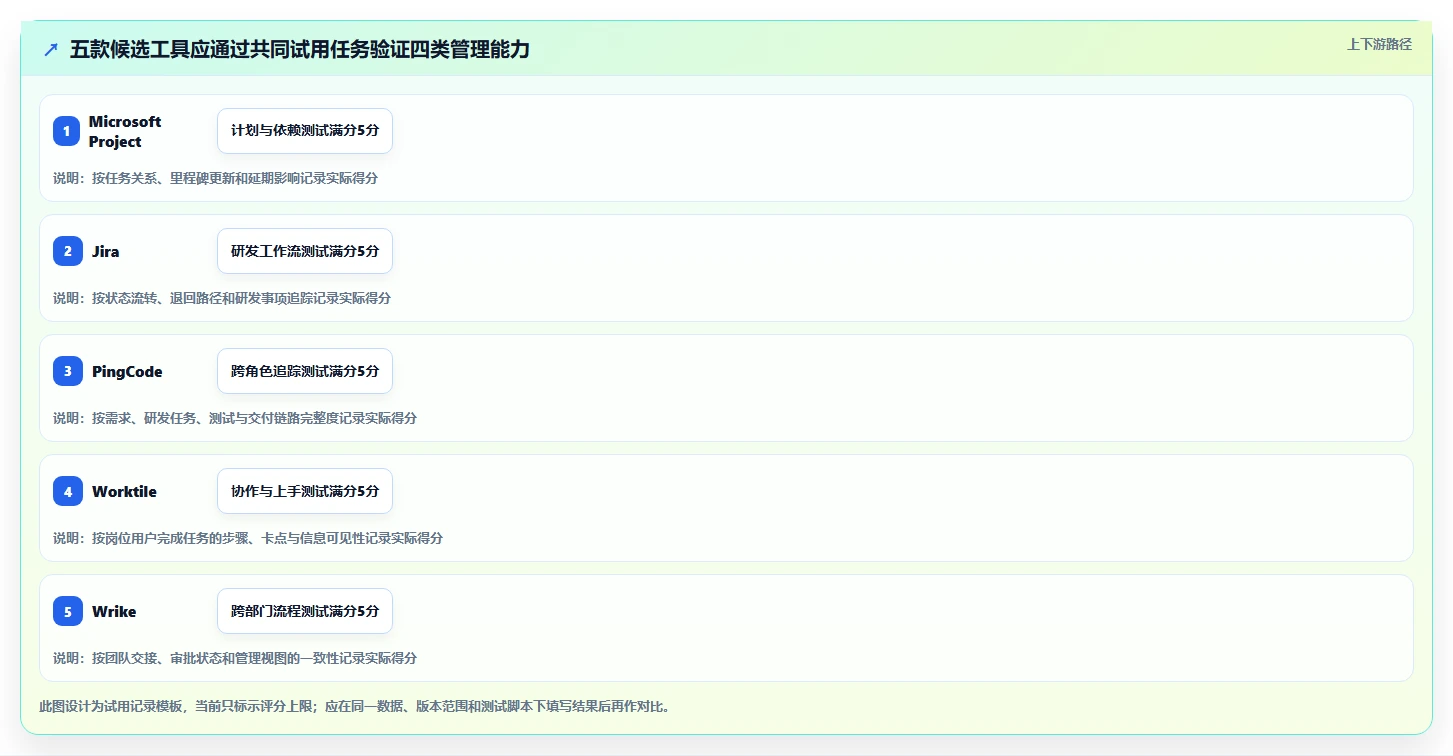The height and width of the screenshot is (756, 1453).
Task: Click the title 五款候选工具应通过共同试用任务验证四类管理能力
Action: [x=300, y=49]
